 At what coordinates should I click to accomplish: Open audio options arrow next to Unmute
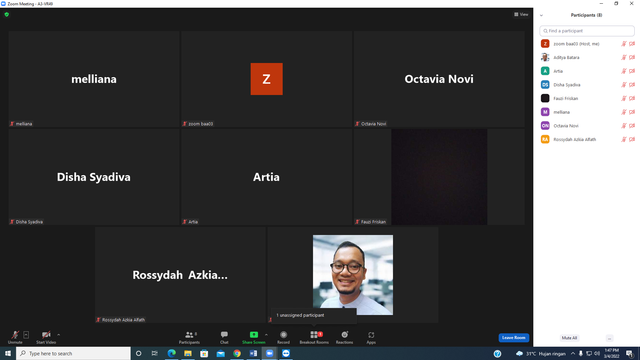tap(26, 335)
